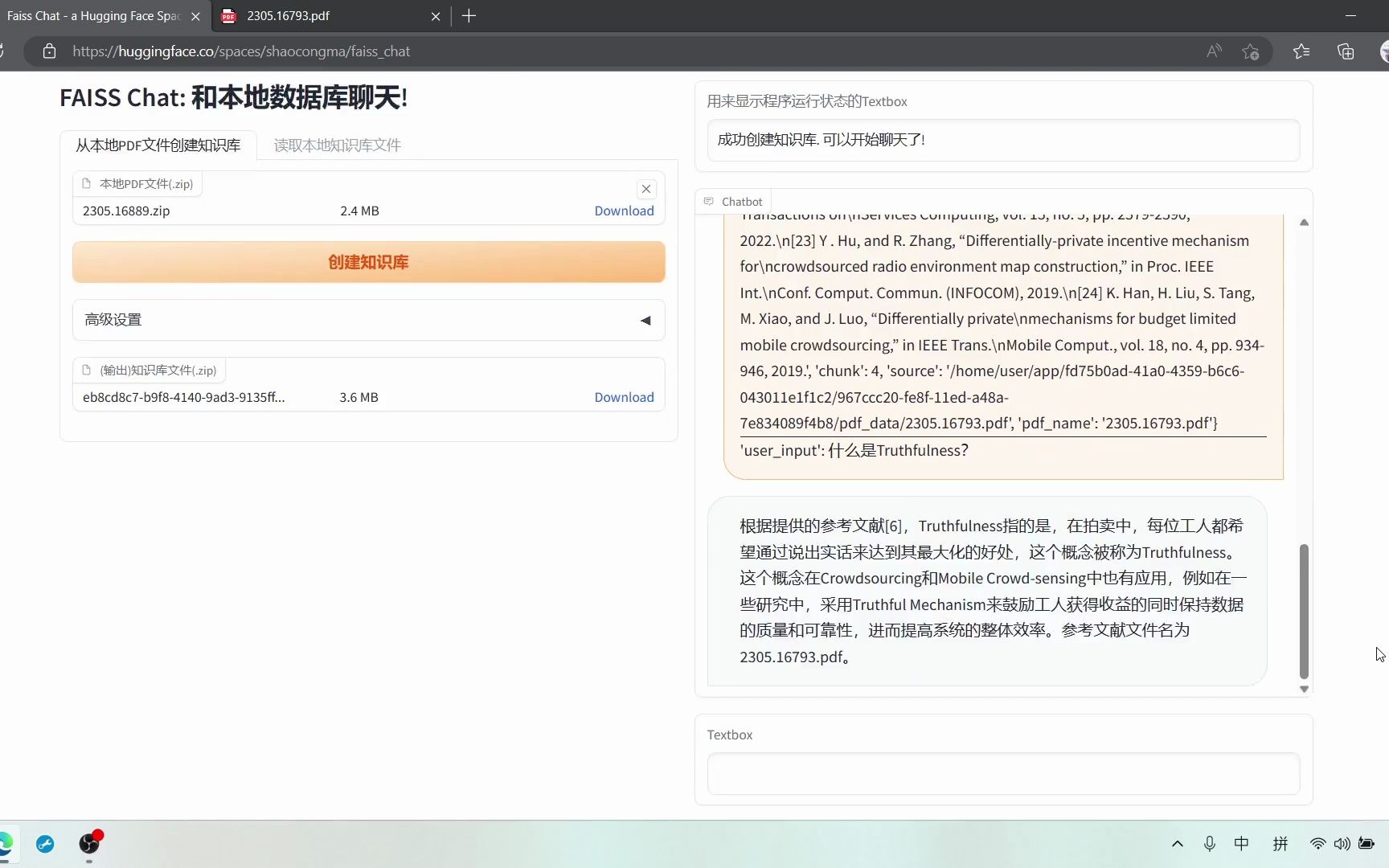Click the address bar URL

[x=241, y=51]
